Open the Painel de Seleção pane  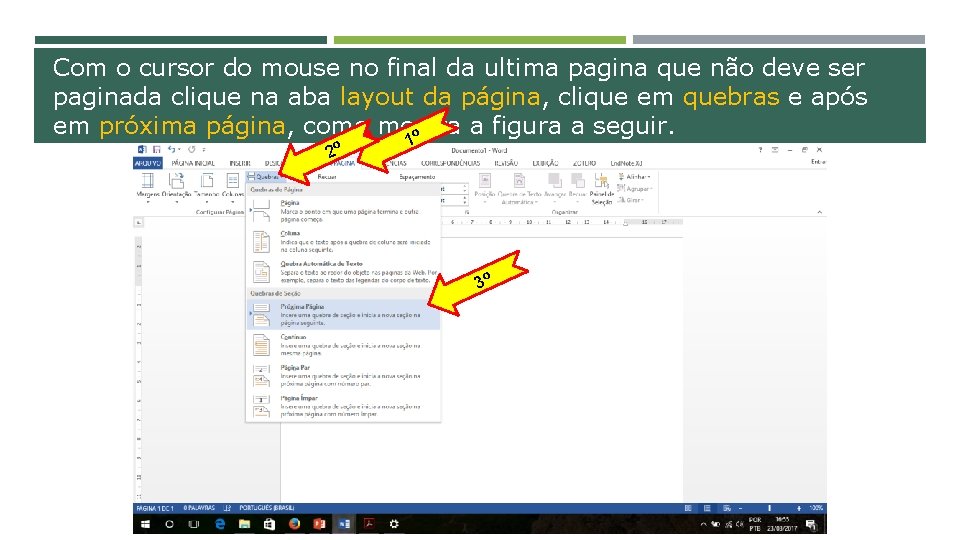pos(601,188)
